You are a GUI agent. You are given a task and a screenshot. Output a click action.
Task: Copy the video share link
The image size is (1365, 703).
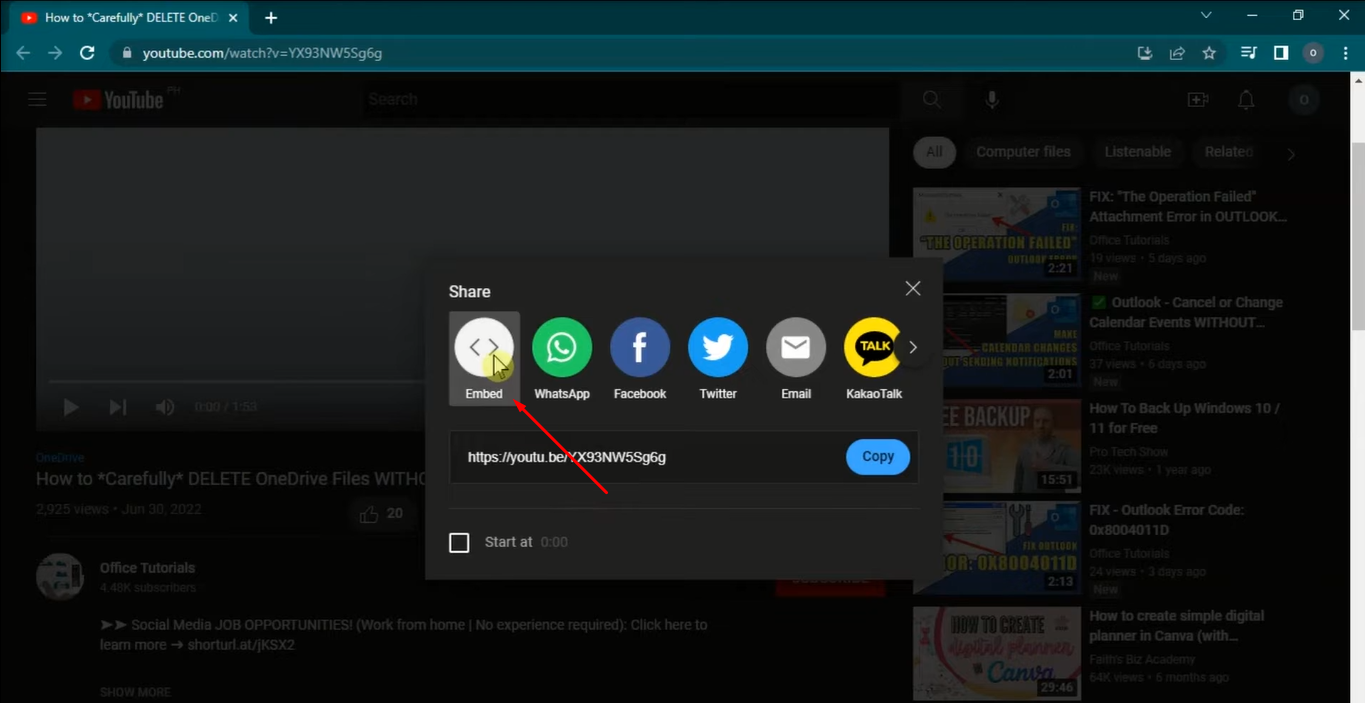[877, 456]
